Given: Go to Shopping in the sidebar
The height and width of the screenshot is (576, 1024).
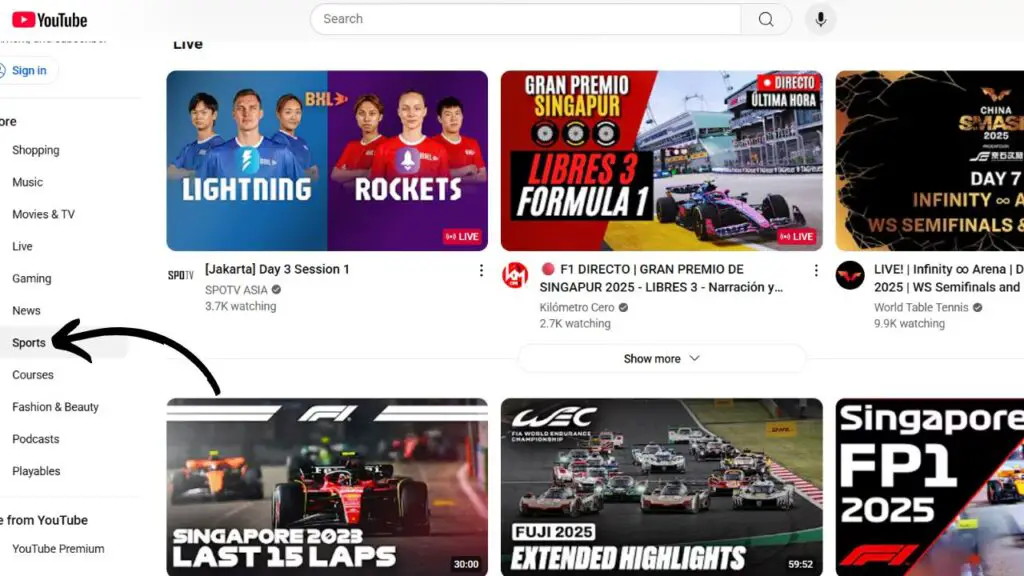Looking at the screenshot, I should pyautogui.click(x=36, y=150).
